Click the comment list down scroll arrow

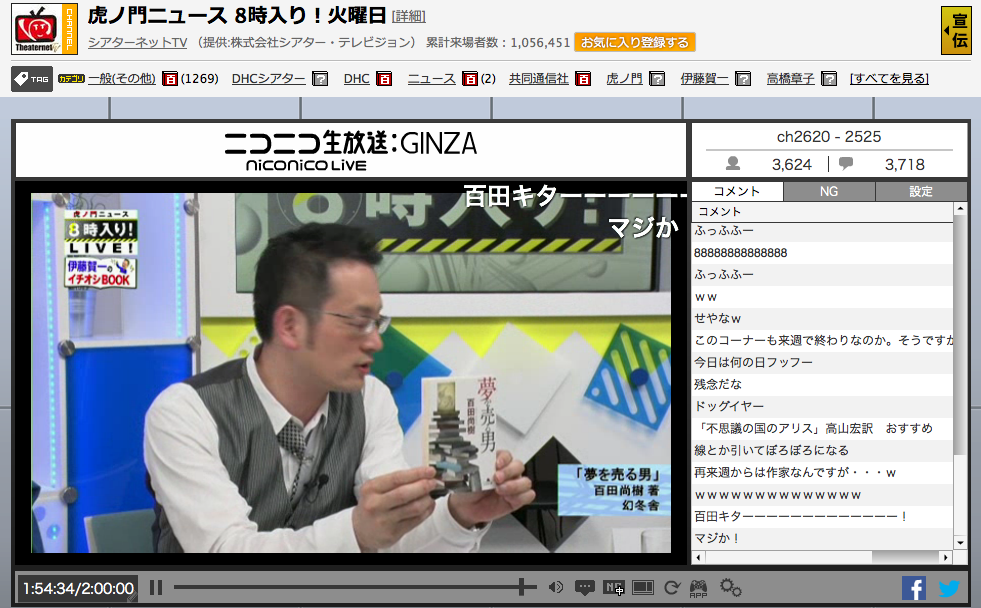pos(960,543)
